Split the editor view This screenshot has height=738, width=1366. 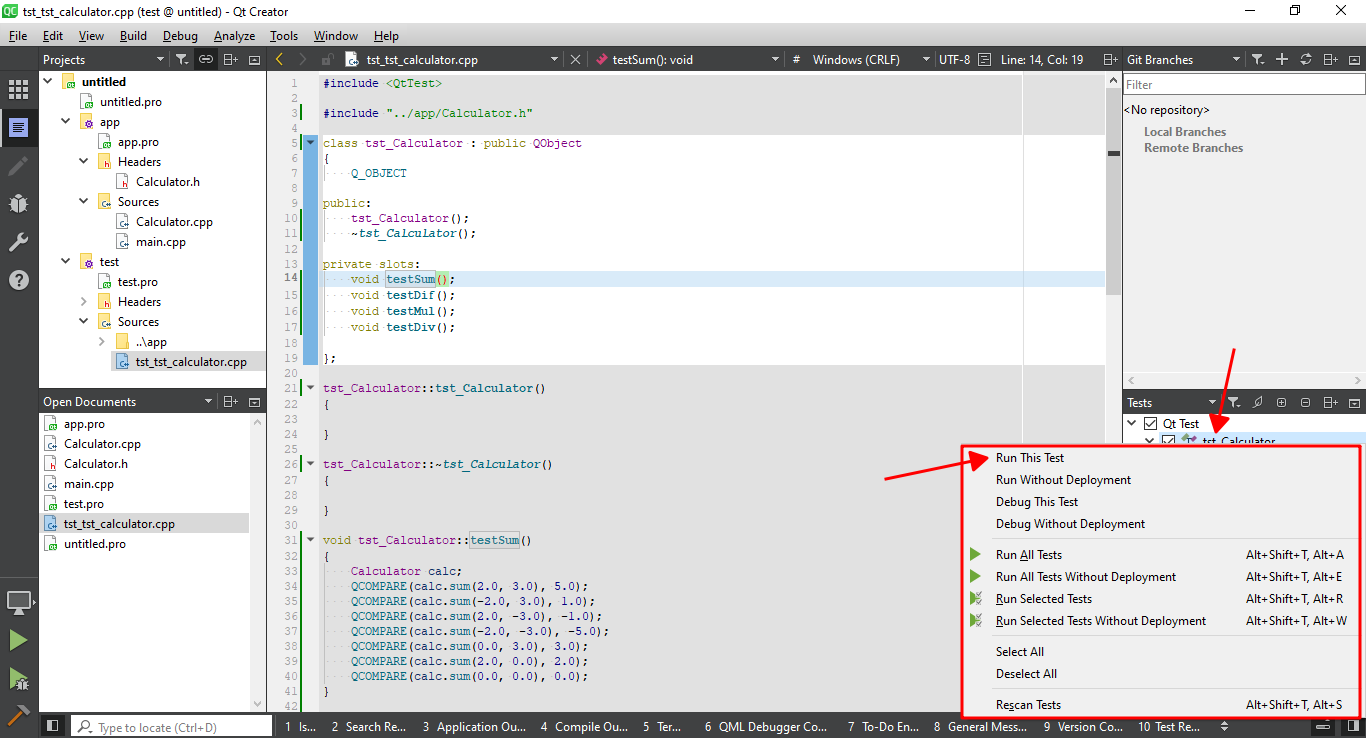(1110, 60)
